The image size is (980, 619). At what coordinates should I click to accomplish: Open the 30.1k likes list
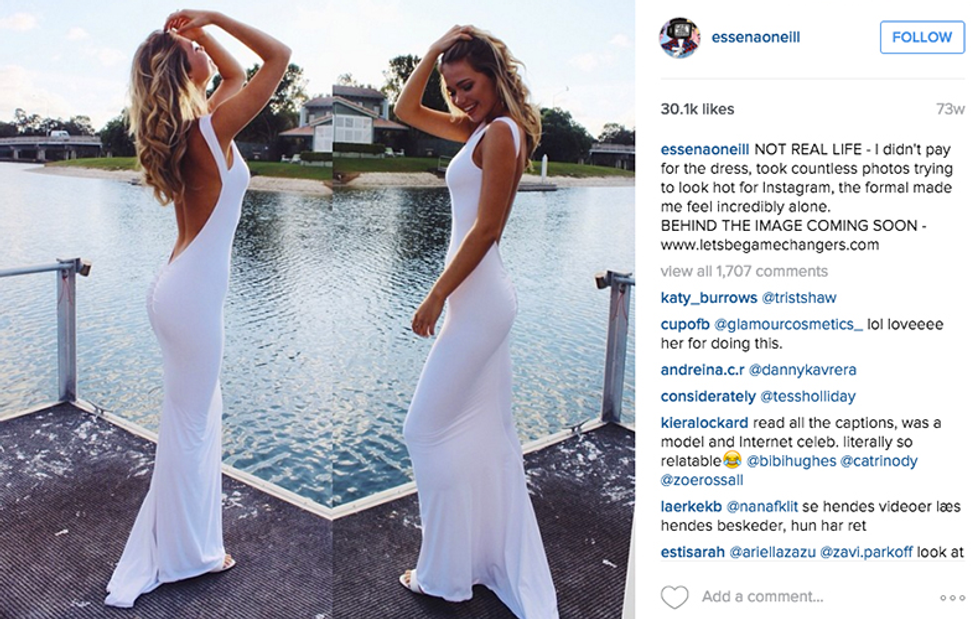(x=698, y=109)
